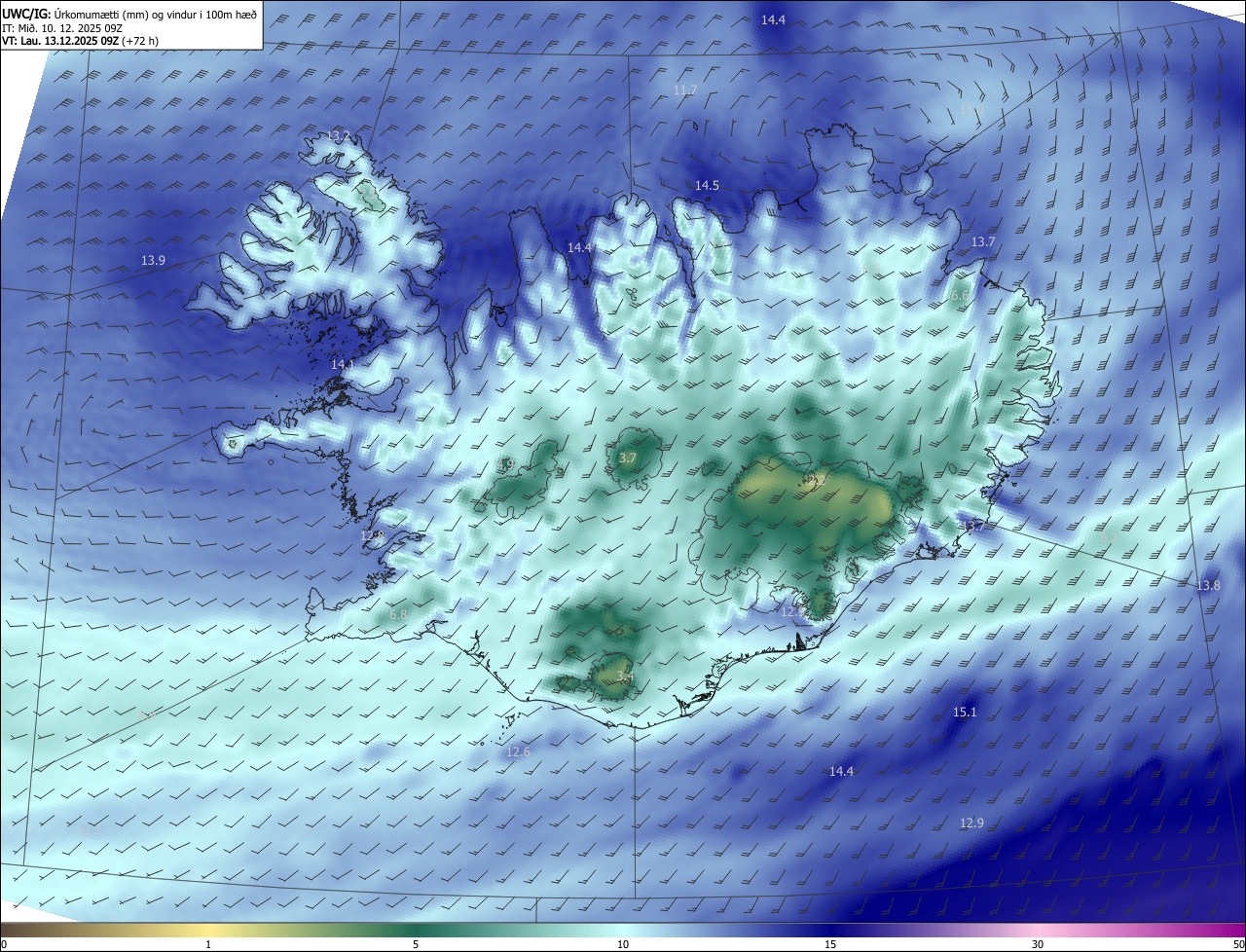Screen dimensions: 1246x952
Task: Click the map value '14.1'
Action: pyautogui.click(x=344, y=363)
